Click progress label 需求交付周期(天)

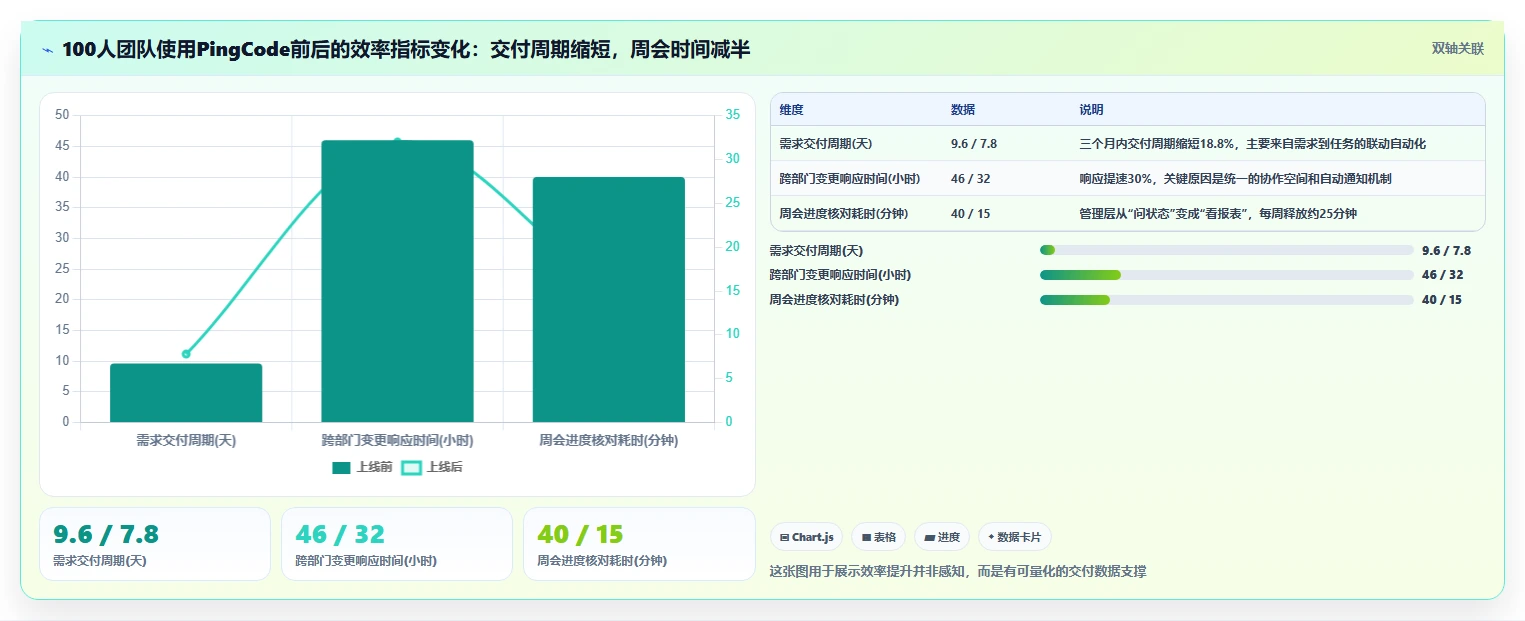pos(816,251)
